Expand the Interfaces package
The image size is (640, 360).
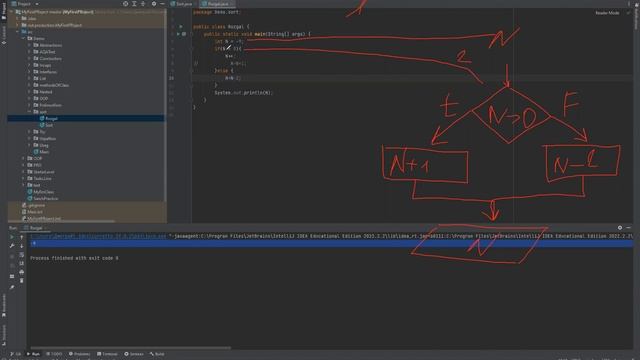click(29, 72)
